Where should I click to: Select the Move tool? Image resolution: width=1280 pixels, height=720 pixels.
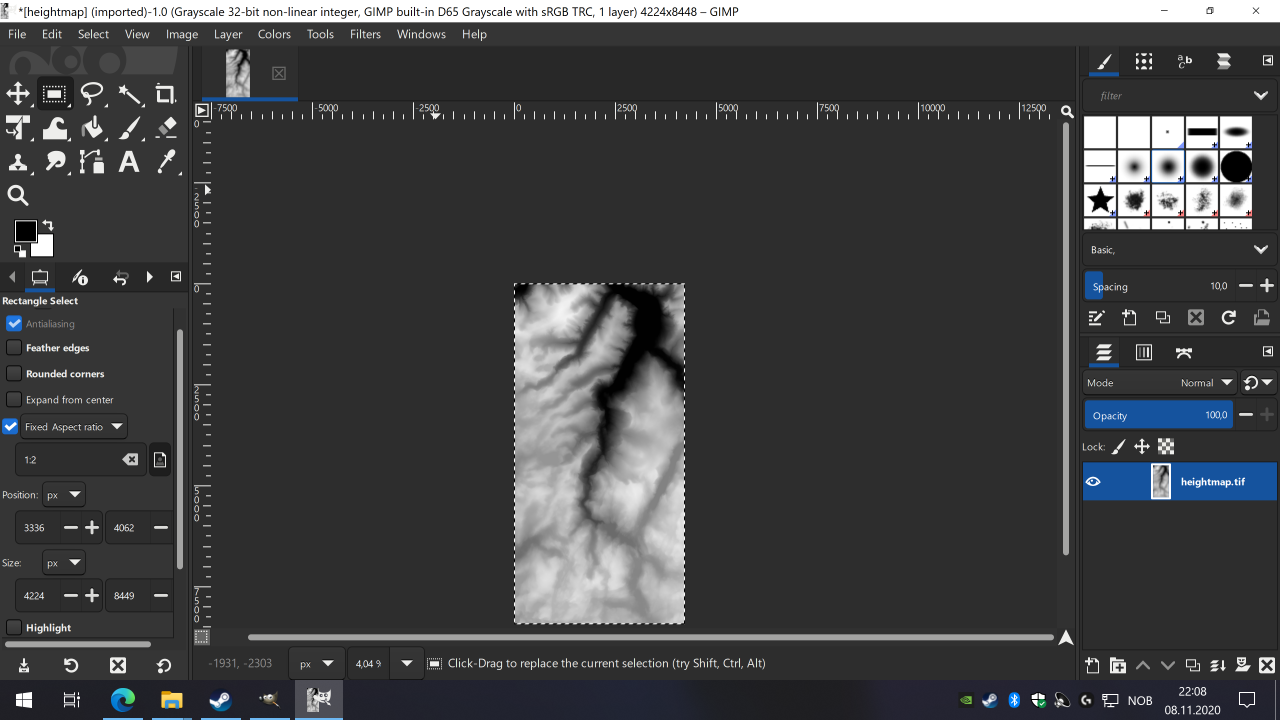(x=18, y=94)
